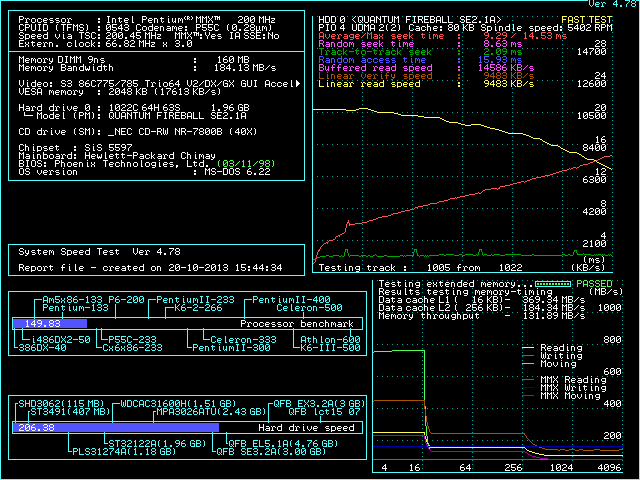Image resolution: width=640 pixels, height=480 pixels.
Task: Click the SHD3062(115 MB) drive label
Action: click(x=62, y=404)
